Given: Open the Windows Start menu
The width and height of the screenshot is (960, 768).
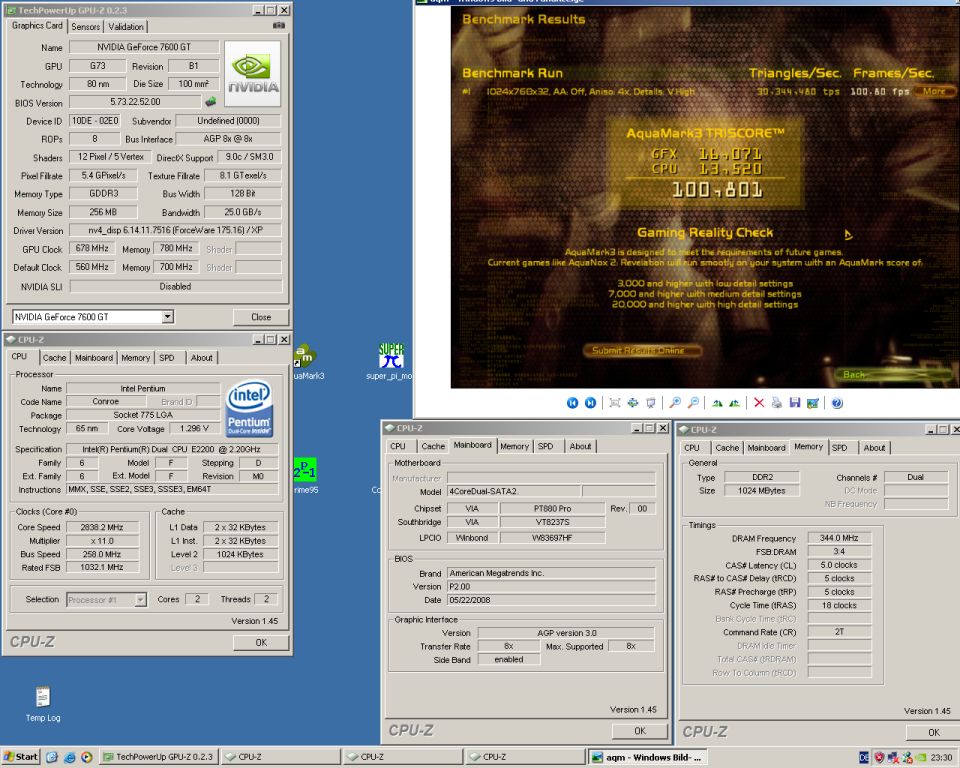Looking at the screenshot, I should [x=21, y=757].
